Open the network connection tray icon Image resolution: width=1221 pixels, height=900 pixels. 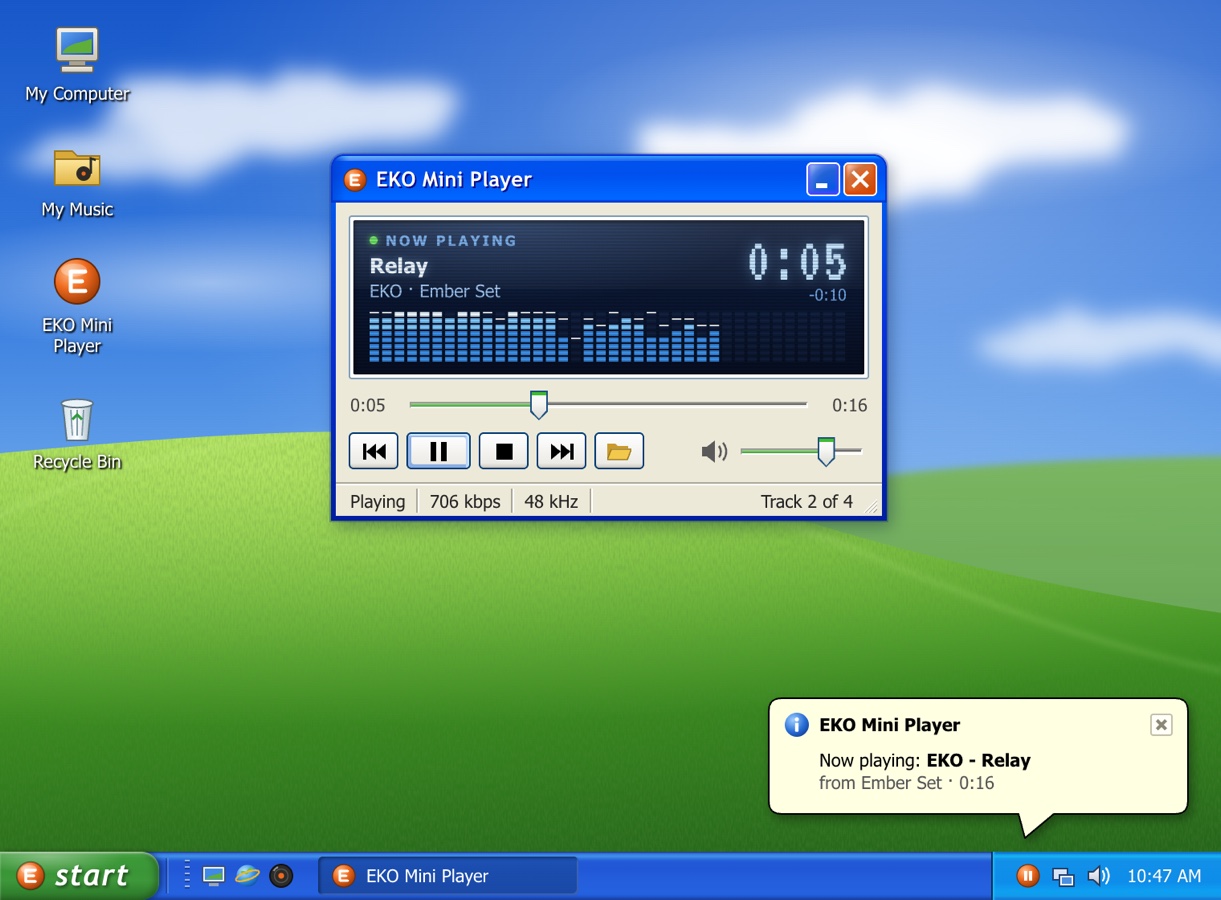pos(1063,877)
